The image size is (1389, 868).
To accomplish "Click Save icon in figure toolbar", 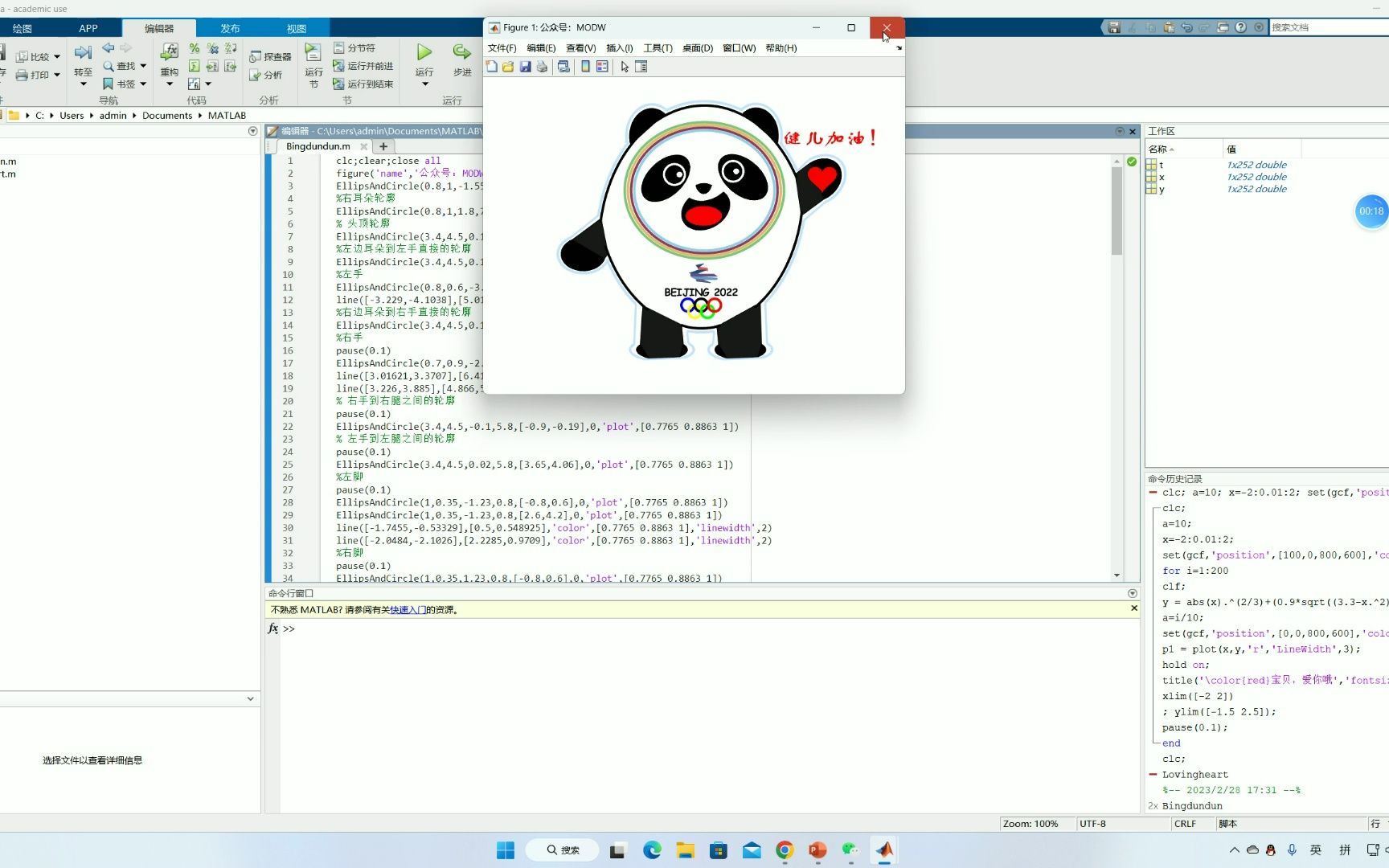I will [525, 67].
